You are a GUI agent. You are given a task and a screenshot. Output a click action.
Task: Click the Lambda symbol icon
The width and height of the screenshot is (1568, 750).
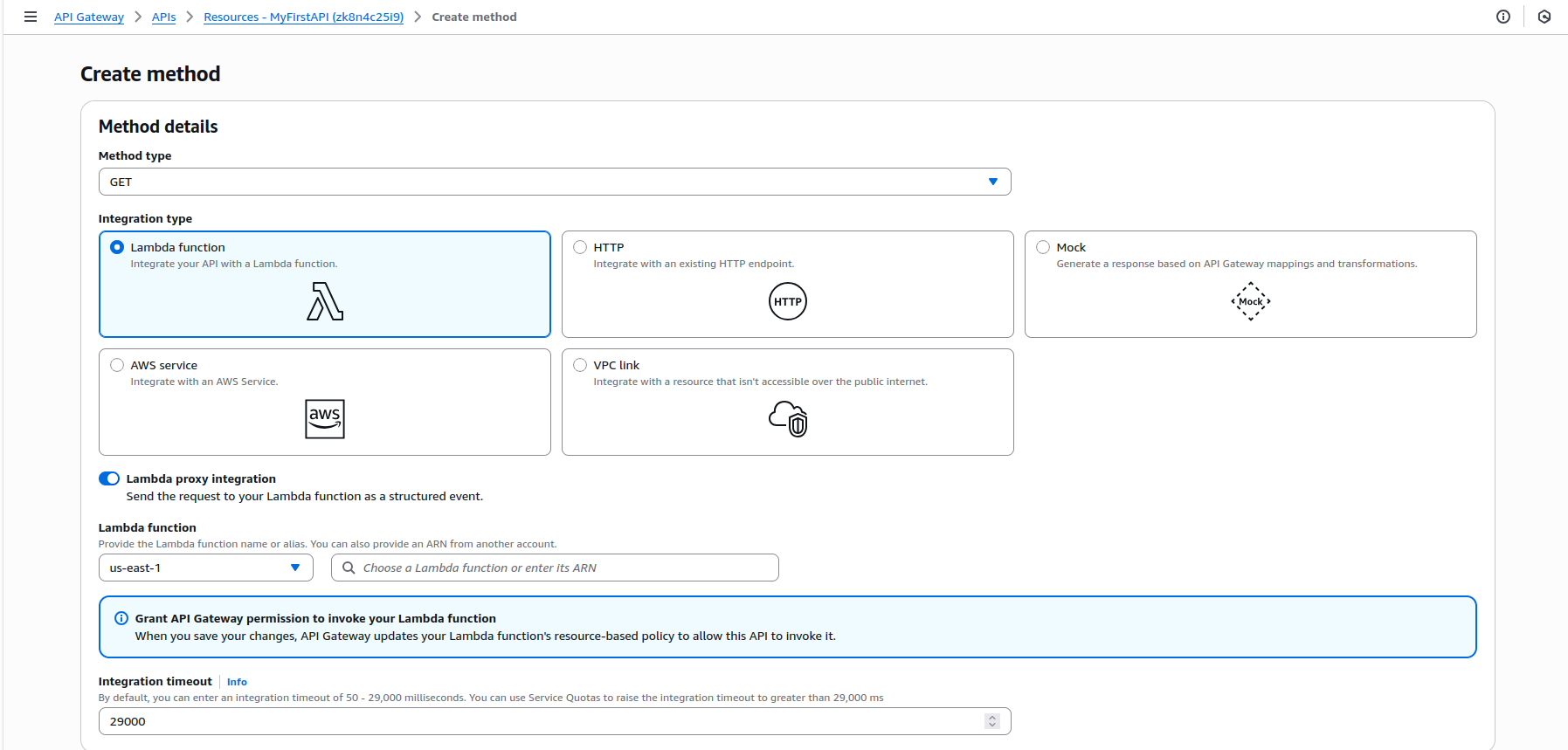pos(325,301)
